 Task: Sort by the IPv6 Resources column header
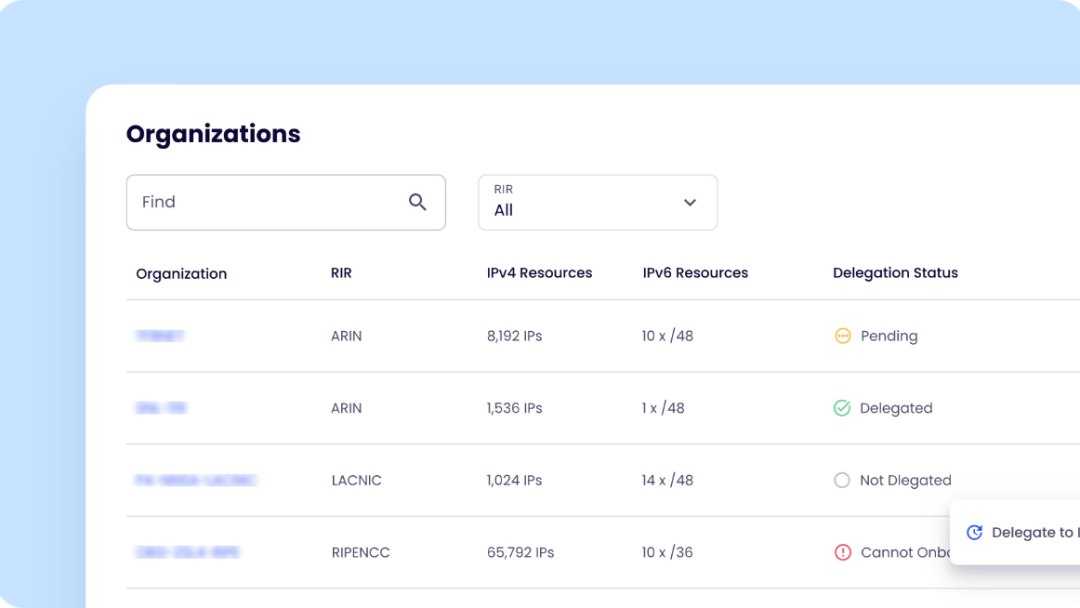pos(695,273)
